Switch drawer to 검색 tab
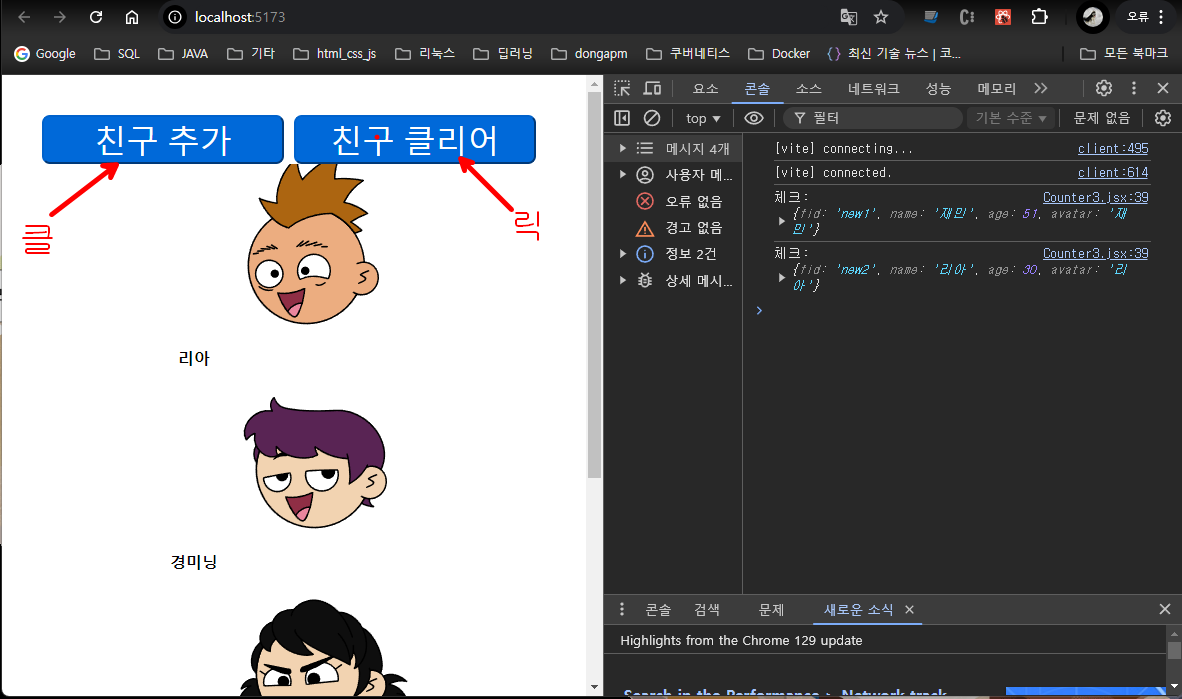 [x=706, y=609]
